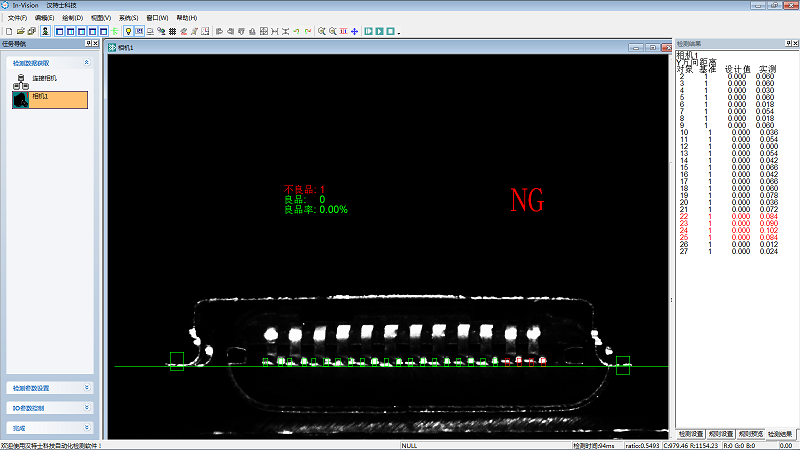The width and height of the screenshot is (800, 450).
Task: Click the light bulb toolbar icon
Action: [x=128, y=31]
